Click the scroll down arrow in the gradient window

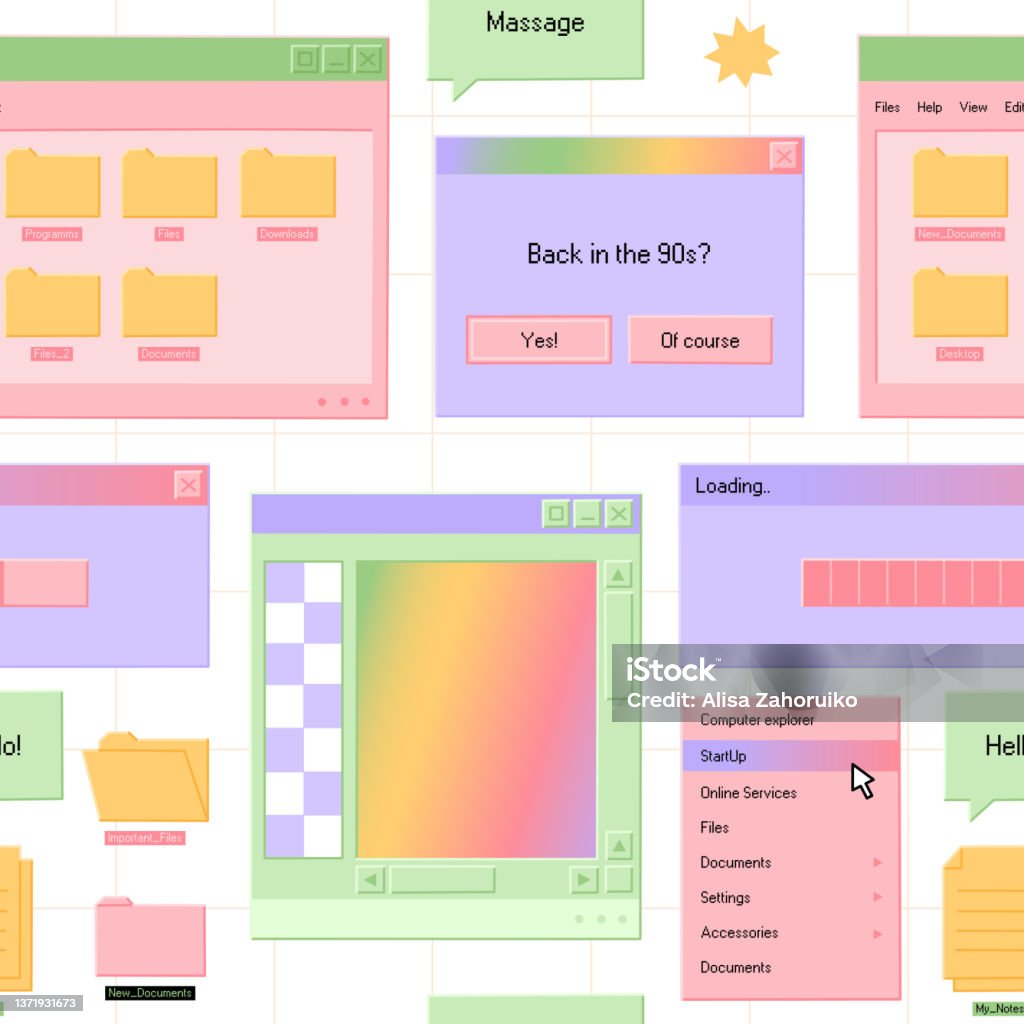(618, 846)
